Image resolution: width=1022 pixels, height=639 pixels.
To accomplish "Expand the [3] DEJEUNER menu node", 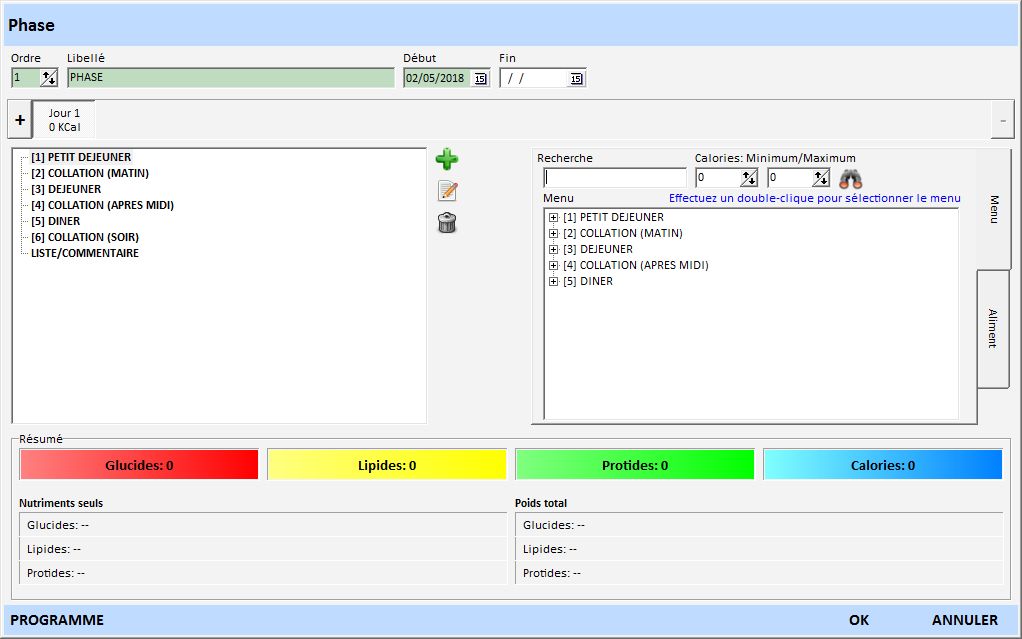I will [x=553, y=249].
